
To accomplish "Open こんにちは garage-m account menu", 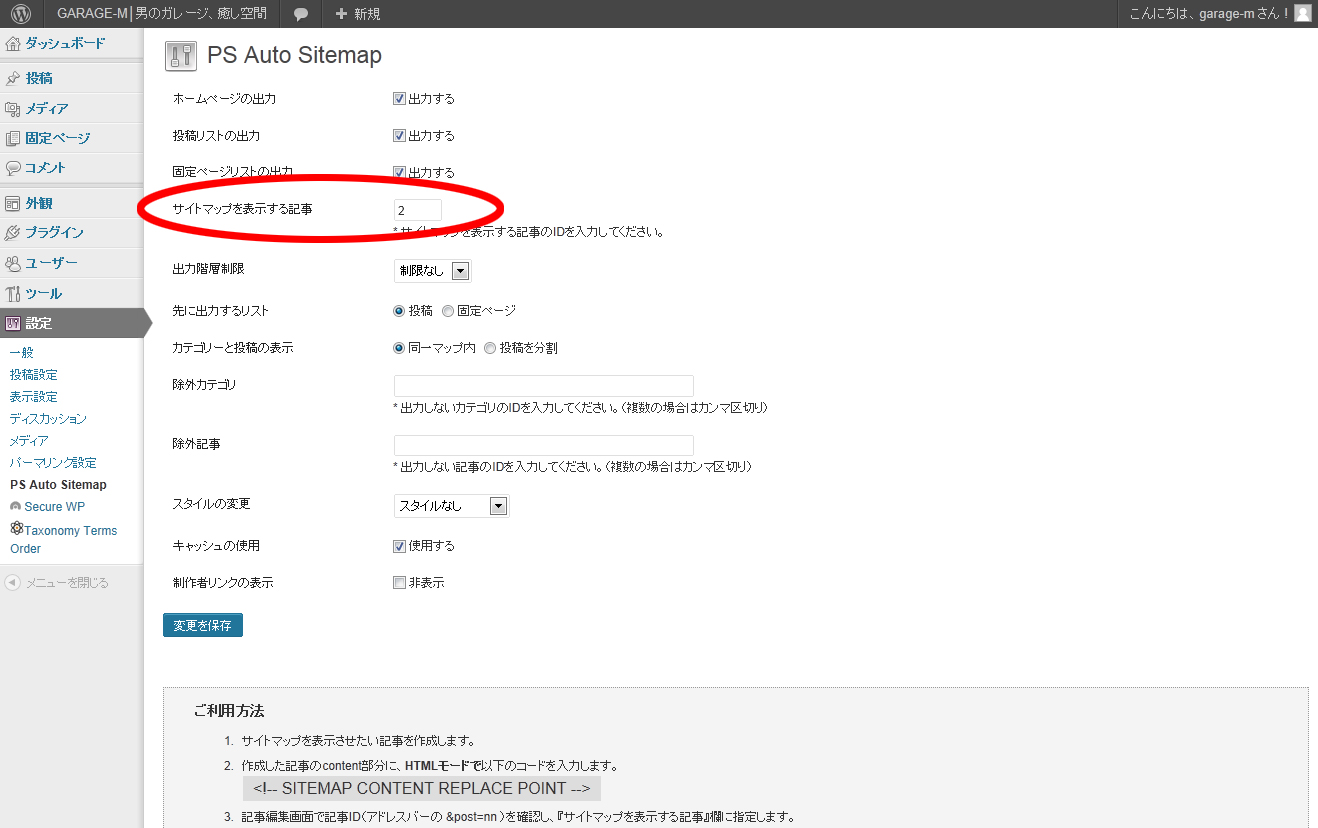I will (1219, 14).
